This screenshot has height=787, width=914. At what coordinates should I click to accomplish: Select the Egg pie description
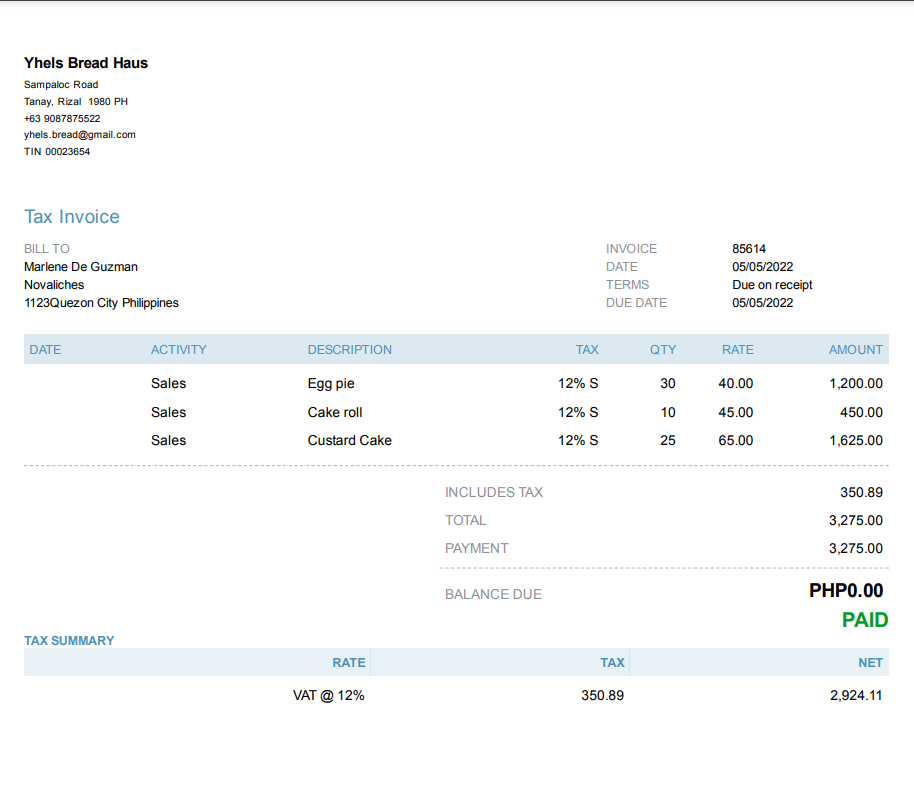(331, 384)
